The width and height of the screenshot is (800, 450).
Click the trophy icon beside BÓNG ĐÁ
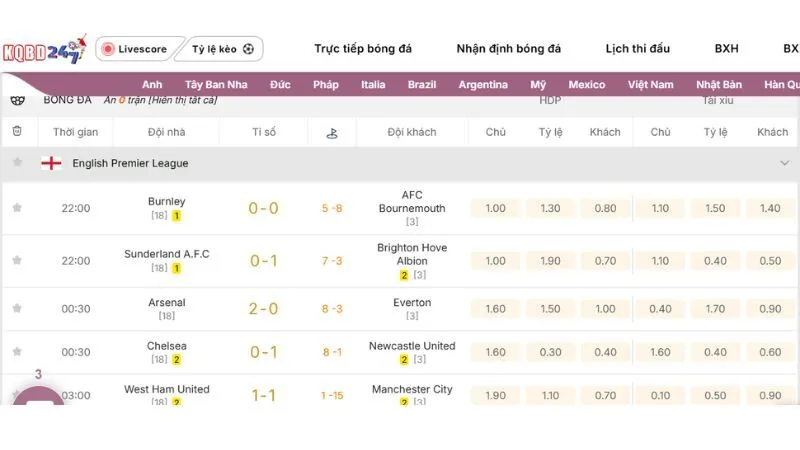(x=17, y=100)
